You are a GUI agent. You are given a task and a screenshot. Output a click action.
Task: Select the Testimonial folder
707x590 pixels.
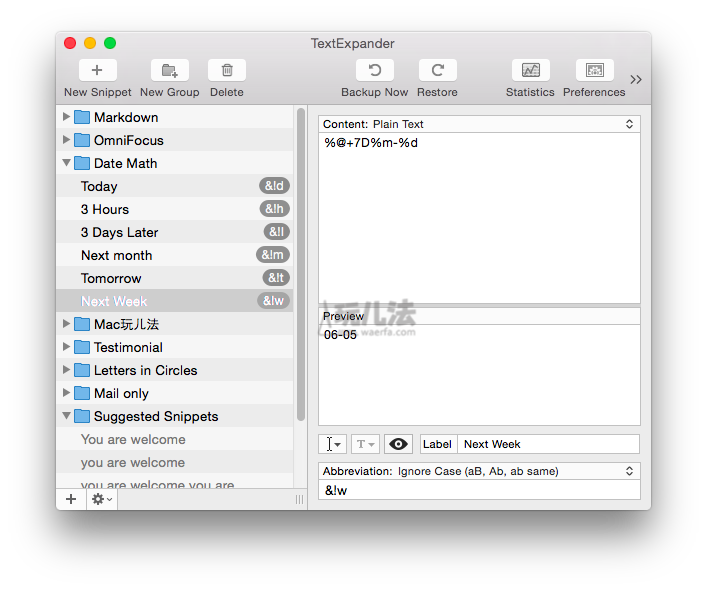[175, 347]
